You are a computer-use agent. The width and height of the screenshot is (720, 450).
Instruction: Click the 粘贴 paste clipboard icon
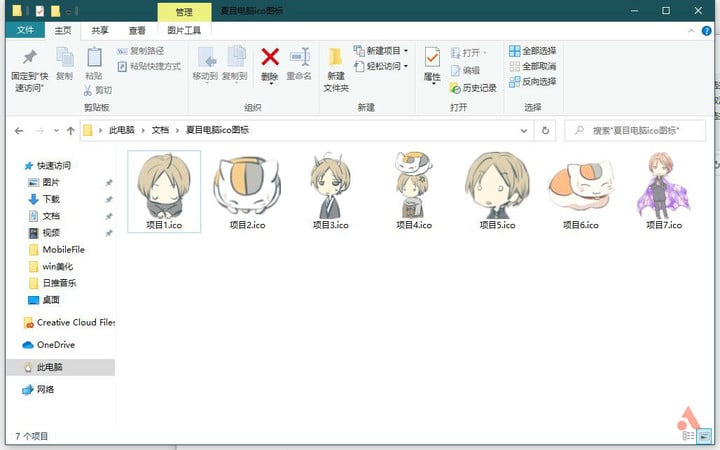pos(94,57)
